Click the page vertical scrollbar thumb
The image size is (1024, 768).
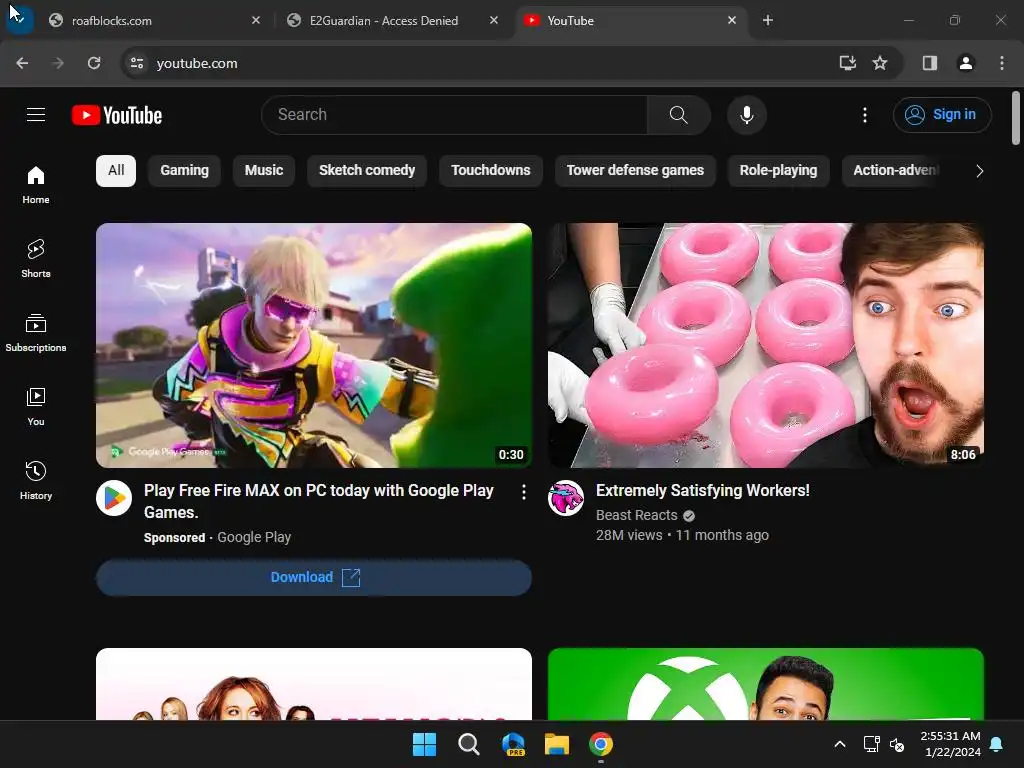point(1016,118)
